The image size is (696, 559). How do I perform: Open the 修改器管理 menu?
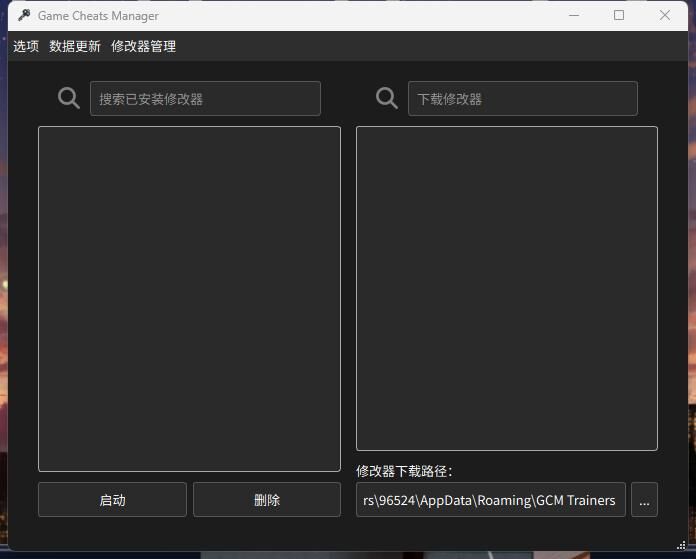point(143,46)
